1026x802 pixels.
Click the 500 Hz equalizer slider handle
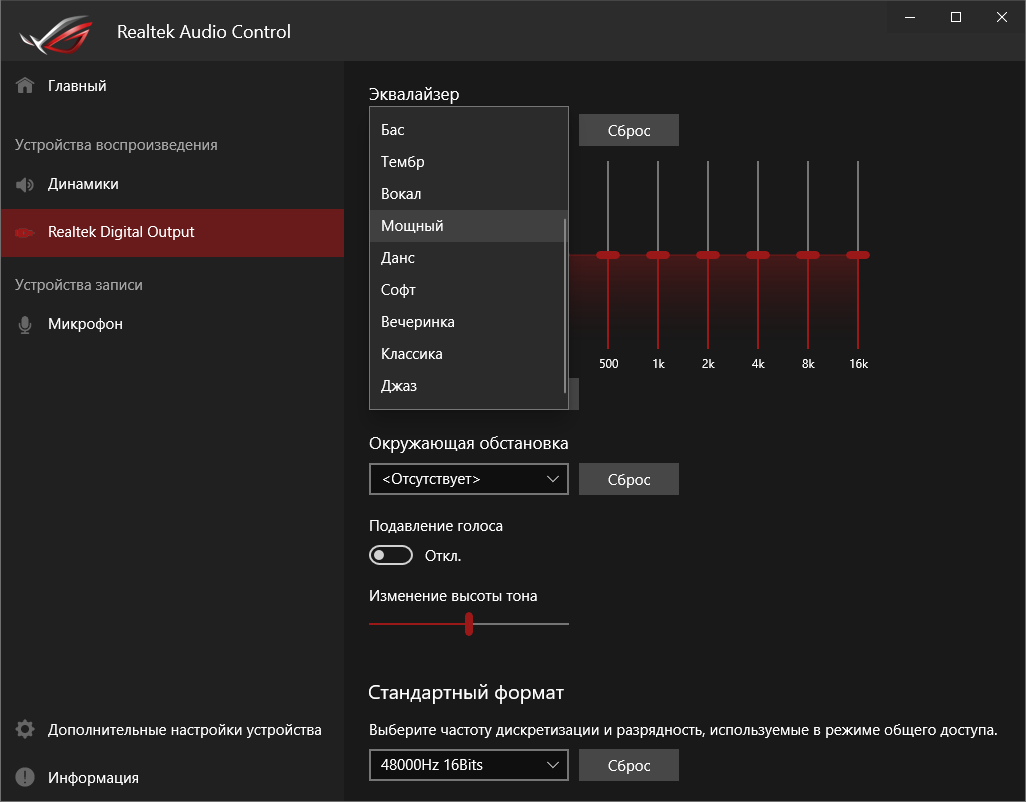point(608,255)
